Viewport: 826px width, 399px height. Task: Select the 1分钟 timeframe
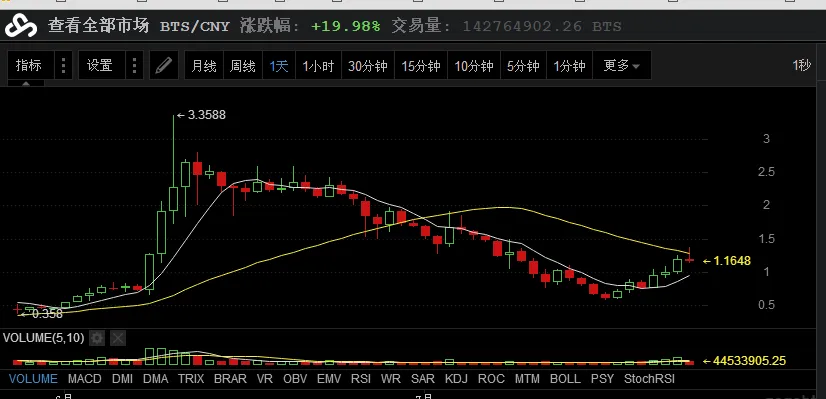pos(569,65)
